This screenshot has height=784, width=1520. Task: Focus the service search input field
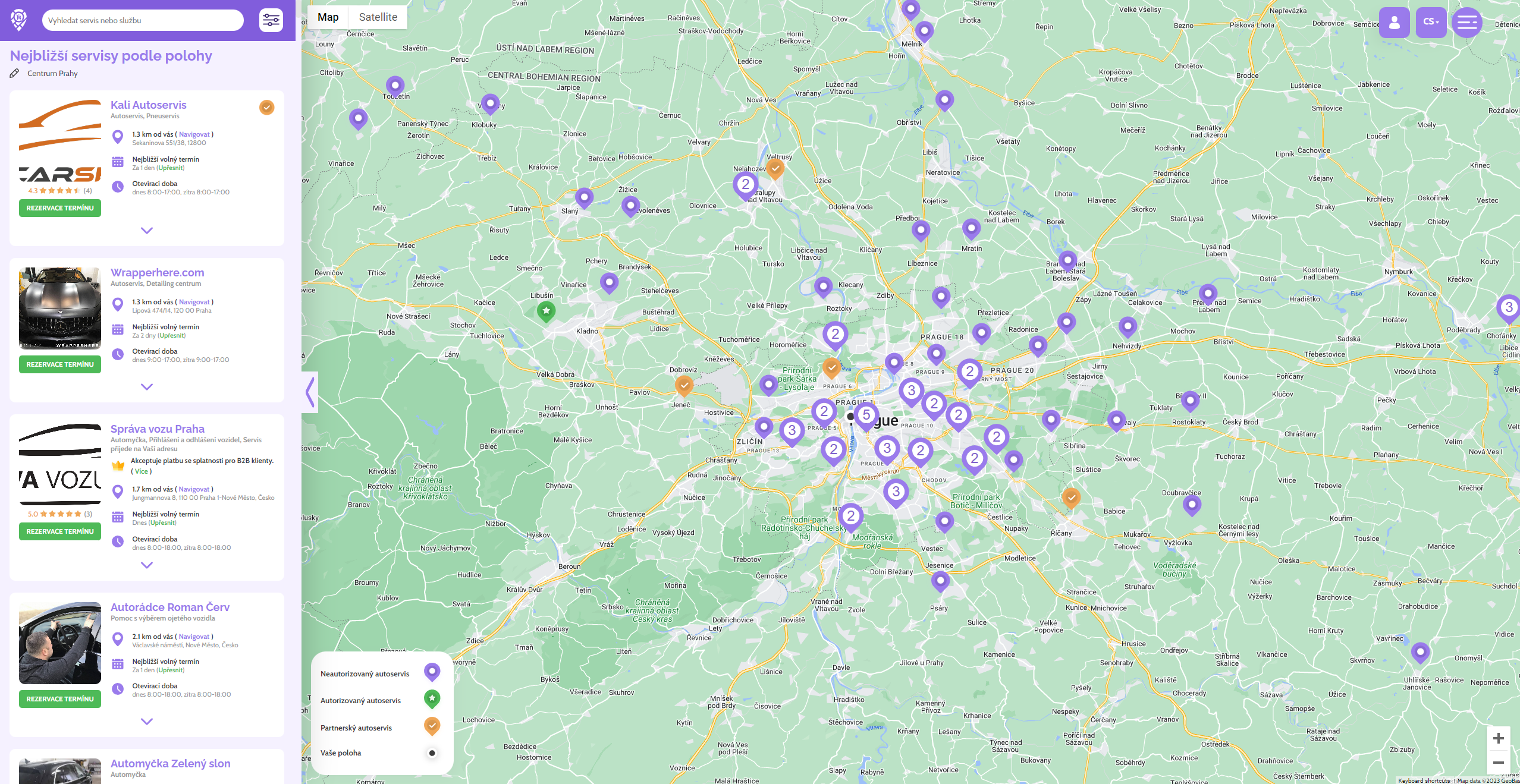143,20
